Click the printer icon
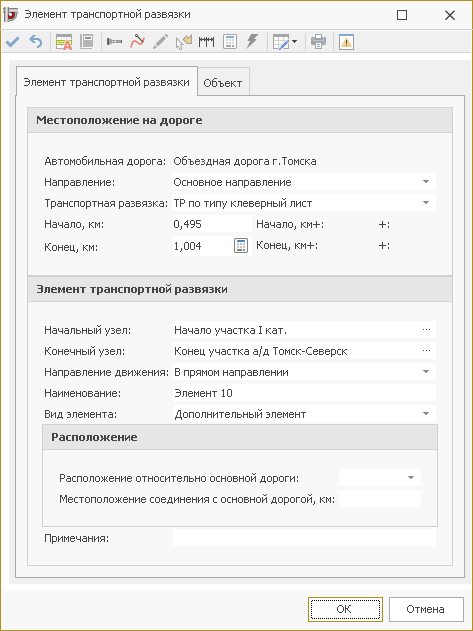The height and width of the screenshot is (631, 473). click(x=318, y=41)
